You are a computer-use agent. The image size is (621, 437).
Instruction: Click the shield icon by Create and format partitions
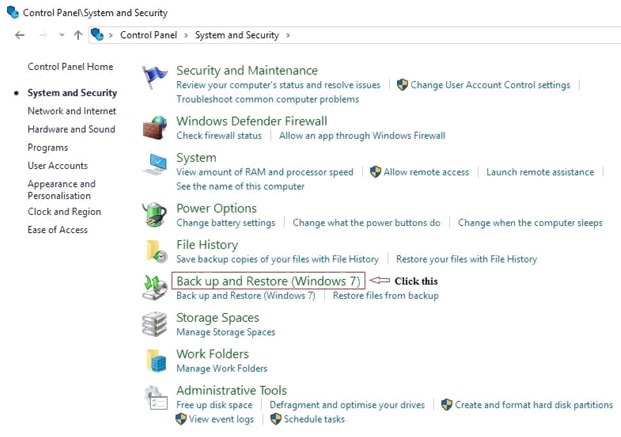coord(446,405)
